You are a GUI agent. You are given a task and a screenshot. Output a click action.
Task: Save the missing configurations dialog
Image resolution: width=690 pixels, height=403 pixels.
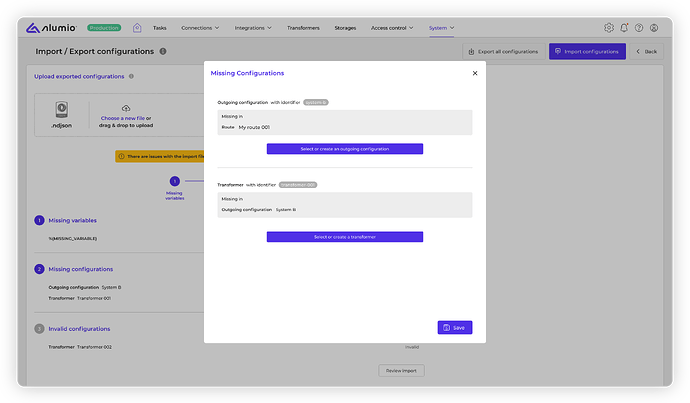(455, 327)
